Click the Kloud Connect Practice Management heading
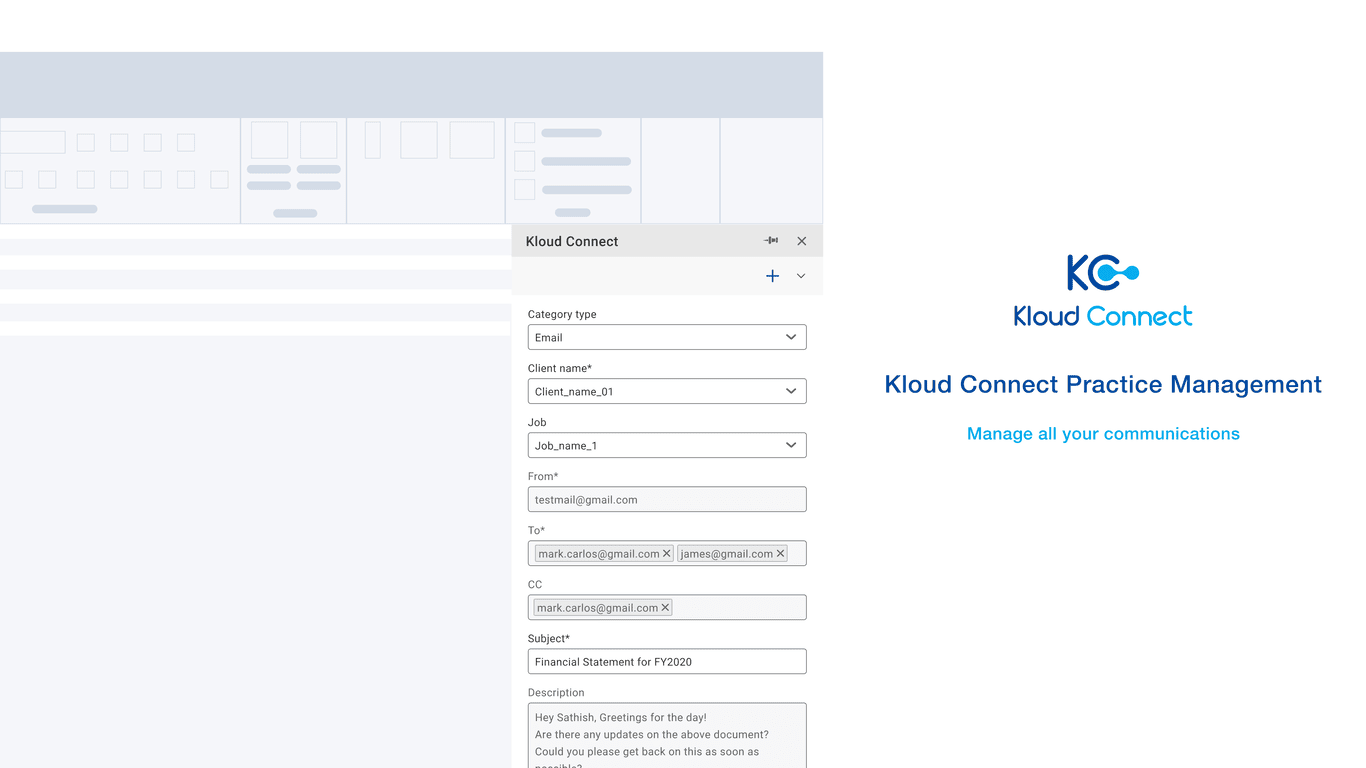1366x768 pixels. point(1103,385)
